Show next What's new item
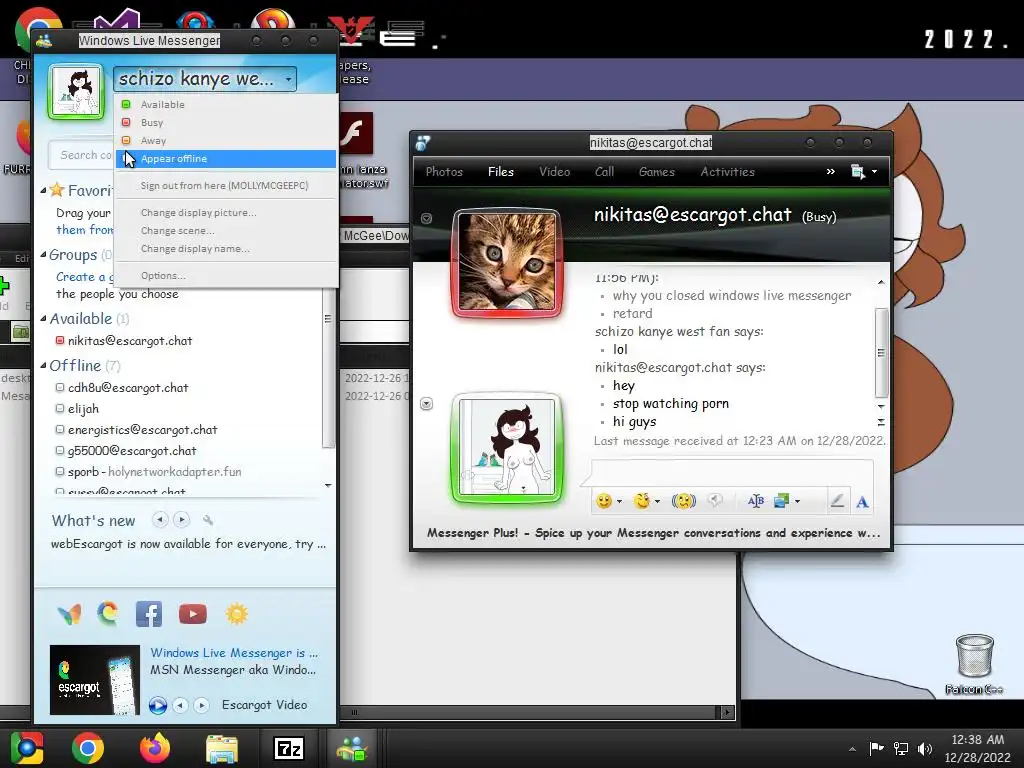 (182, 520)
